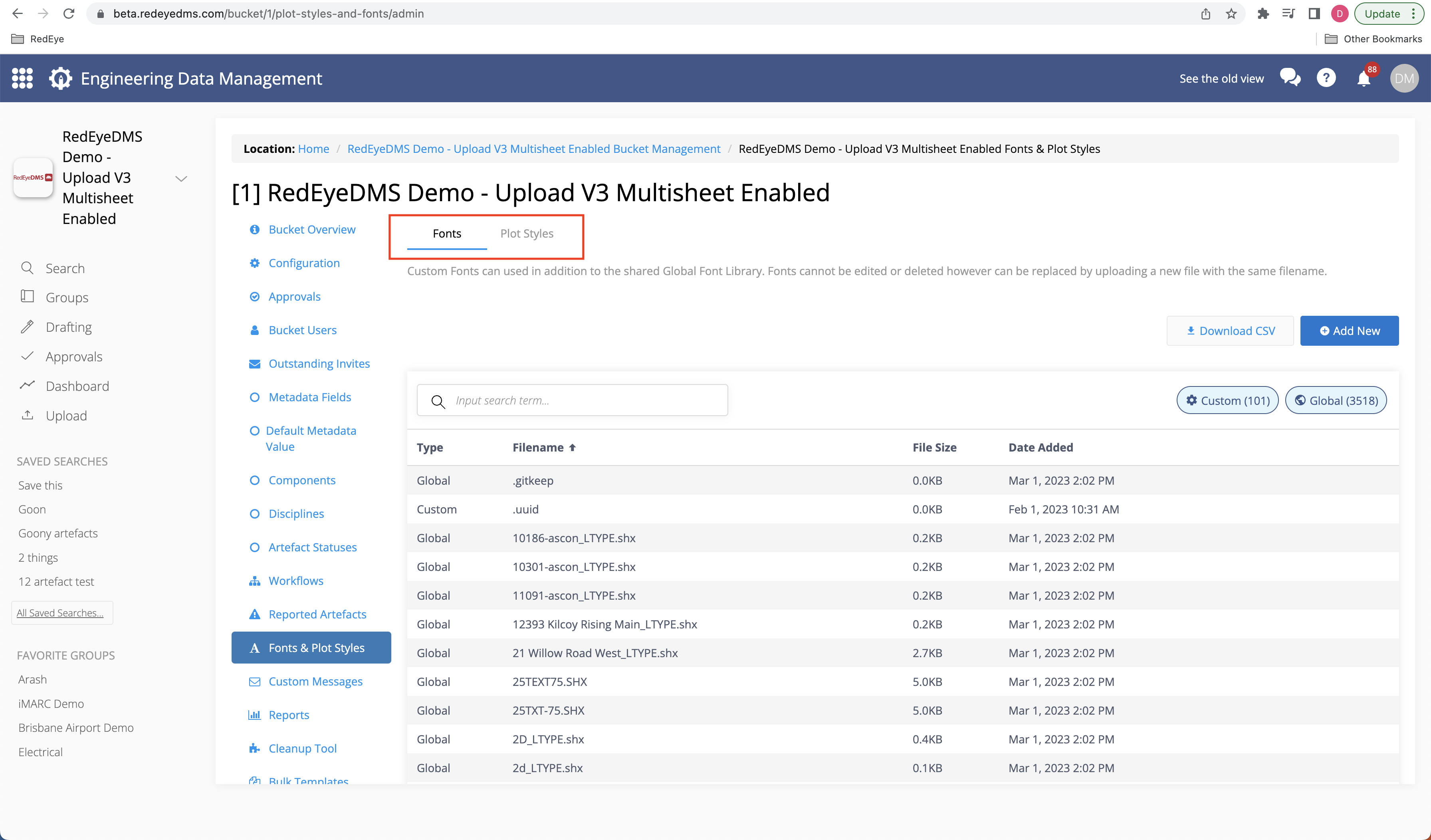Sort by Filename column header
The image size is (1431, 840).
click(543, 448)
